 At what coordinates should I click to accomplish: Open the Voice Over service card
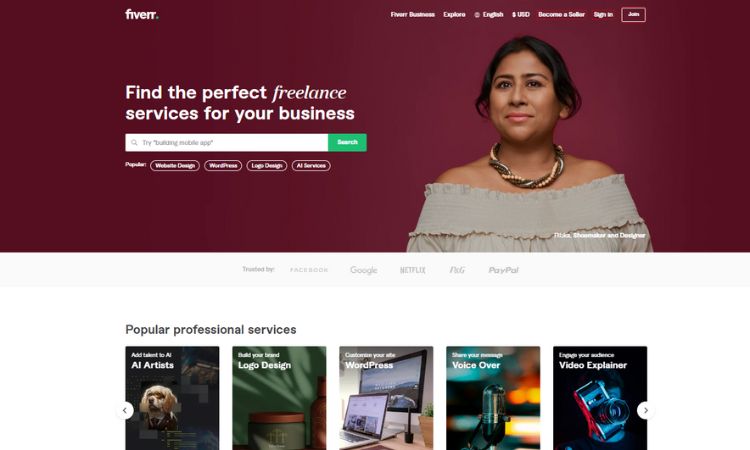(x=493, y=398)
